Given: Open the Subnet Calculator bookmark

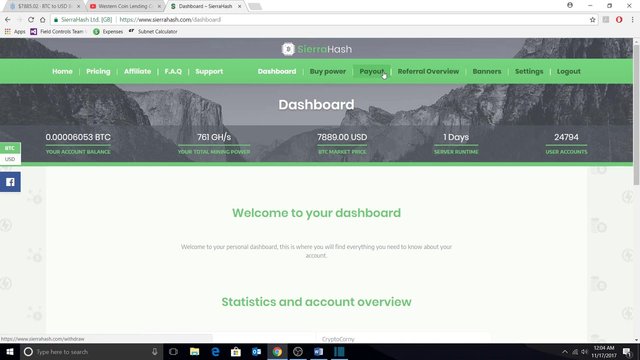Looking at the screenshot, I should tap(153, 31).
